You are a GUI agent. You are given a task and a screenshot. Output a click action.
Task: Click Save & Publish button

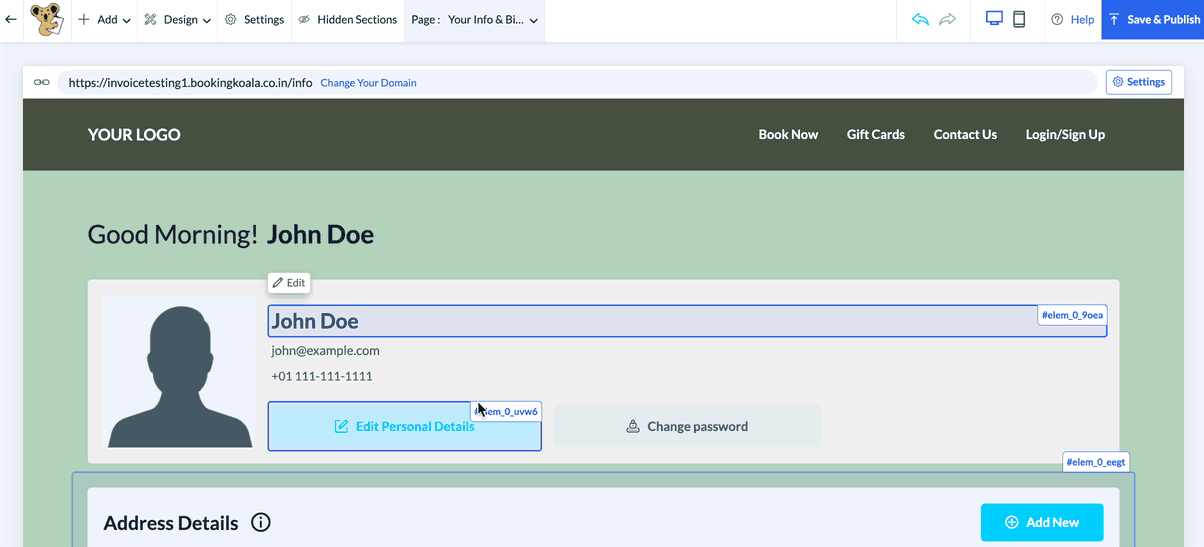click(1153, 20)
